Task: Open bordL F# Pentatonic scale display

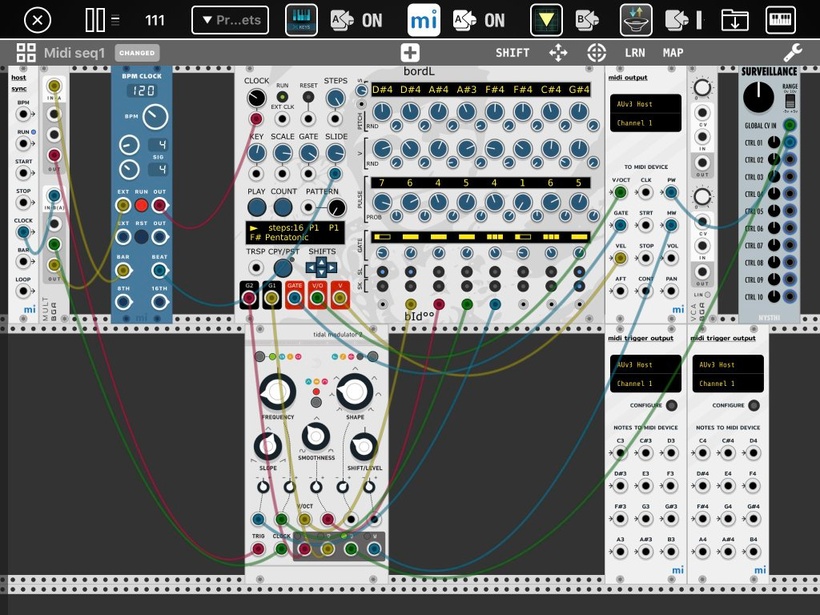Action: pos(278,237)
